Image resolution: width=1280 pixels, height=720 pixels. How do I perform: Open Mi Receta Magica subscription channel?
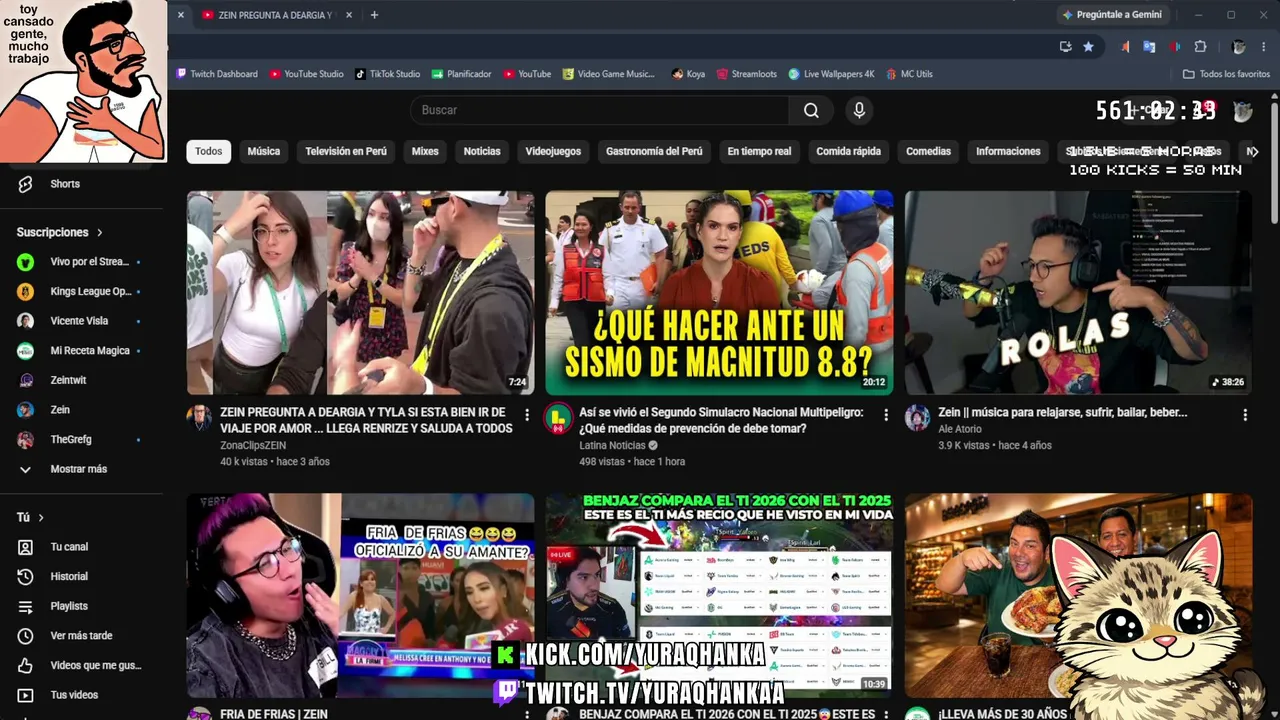click(x=81, y=351)
